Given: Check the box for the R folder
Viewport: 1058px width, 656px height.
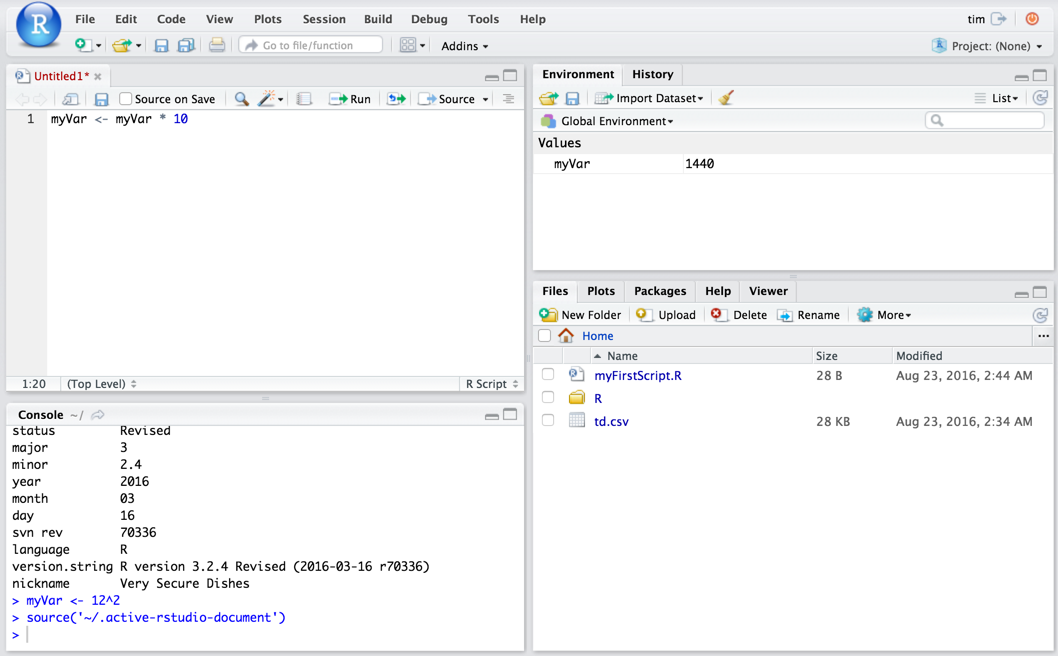Looking at the screenshot, I should tap(548, 397).
